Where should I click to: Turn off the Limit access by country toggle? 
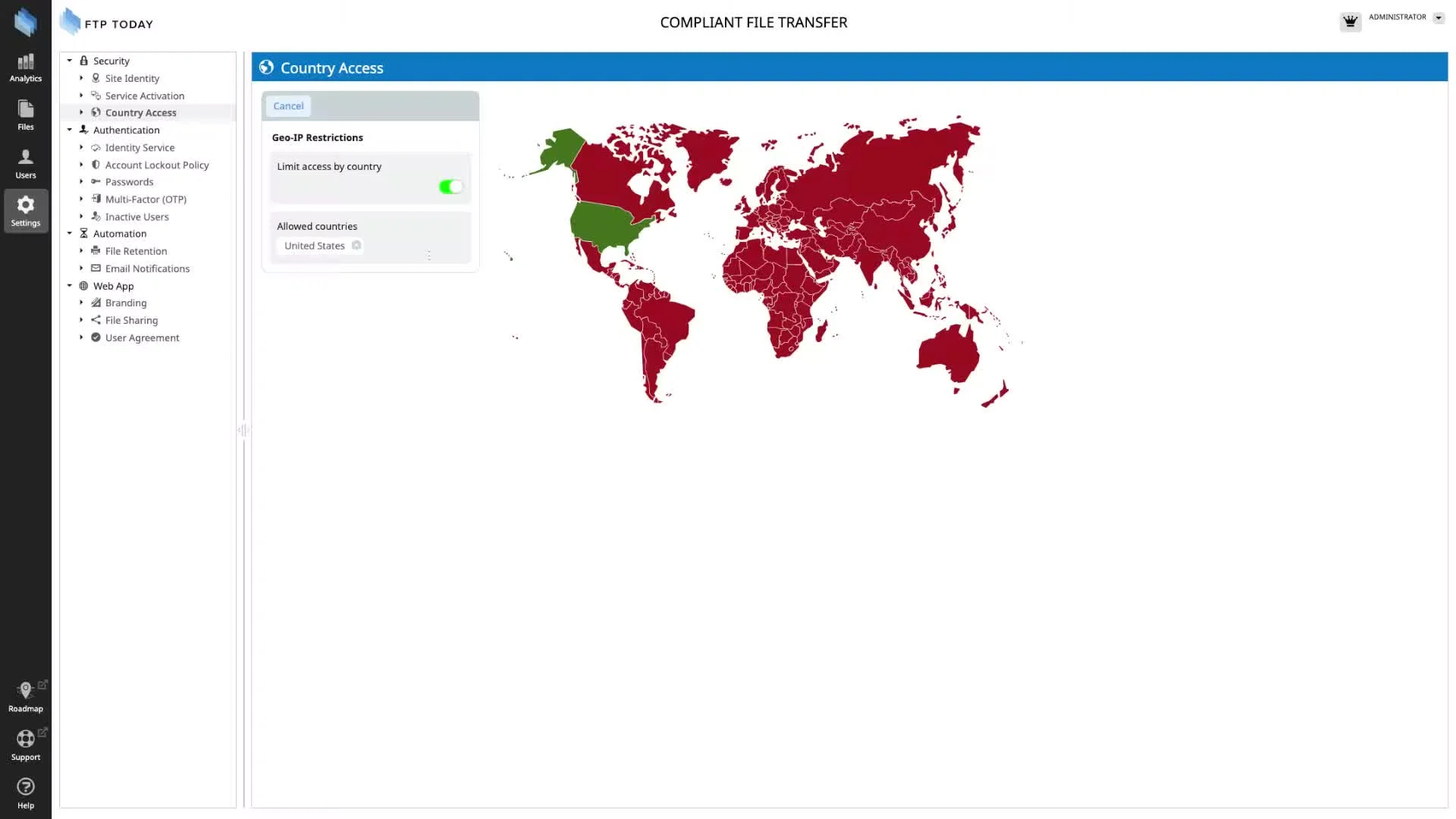click(x=450, y=187)
